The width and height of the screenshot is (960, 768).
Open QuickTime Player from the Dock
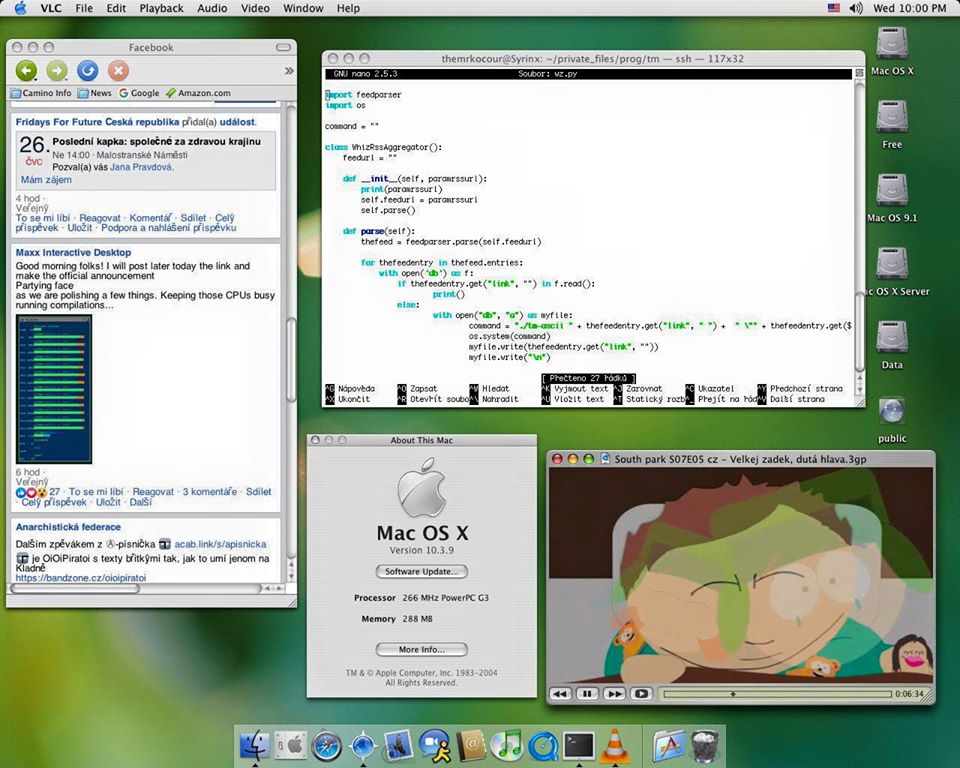(543, 746)
